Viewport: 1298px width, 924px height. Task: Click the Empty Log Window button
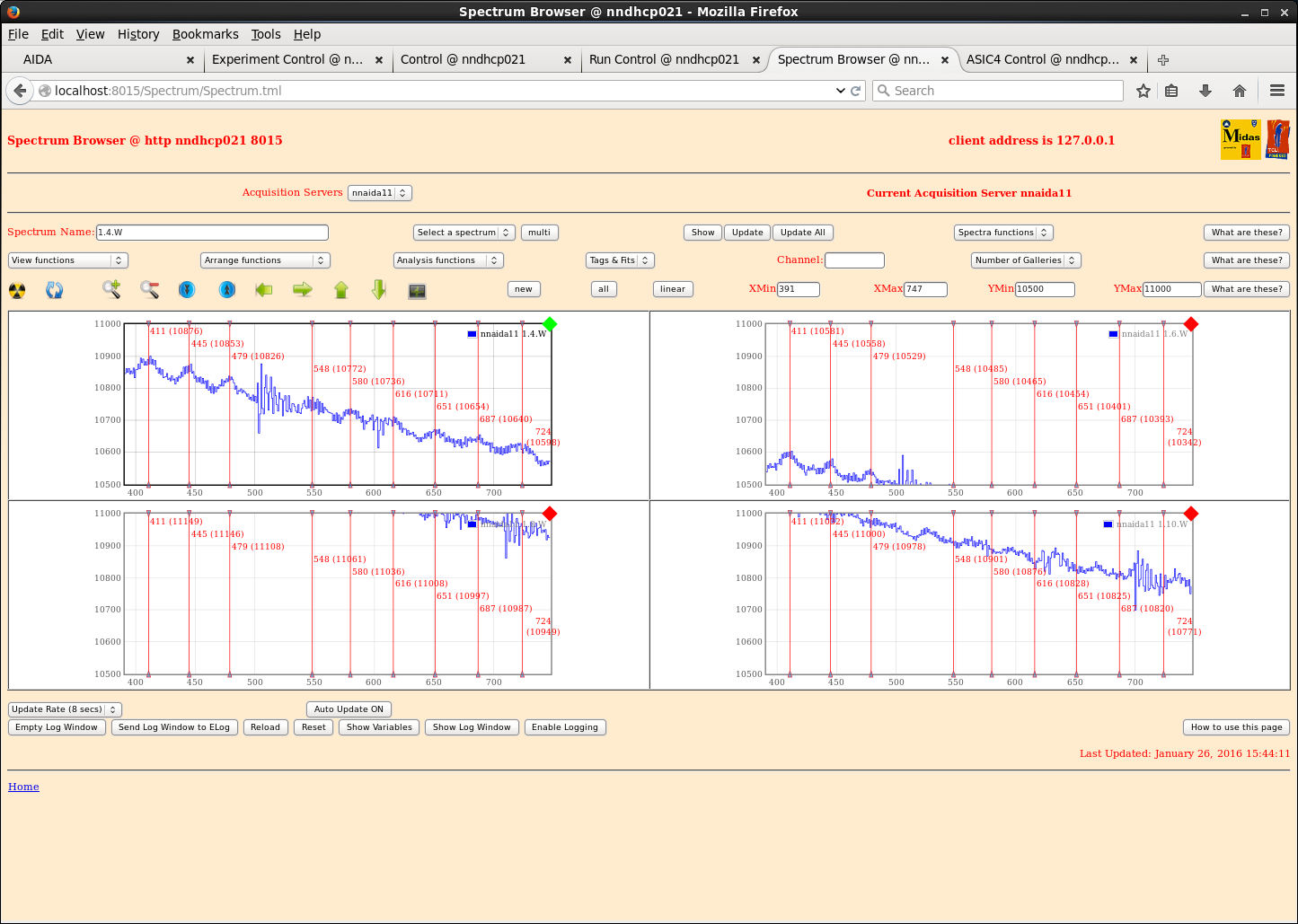tap(57, 727)
